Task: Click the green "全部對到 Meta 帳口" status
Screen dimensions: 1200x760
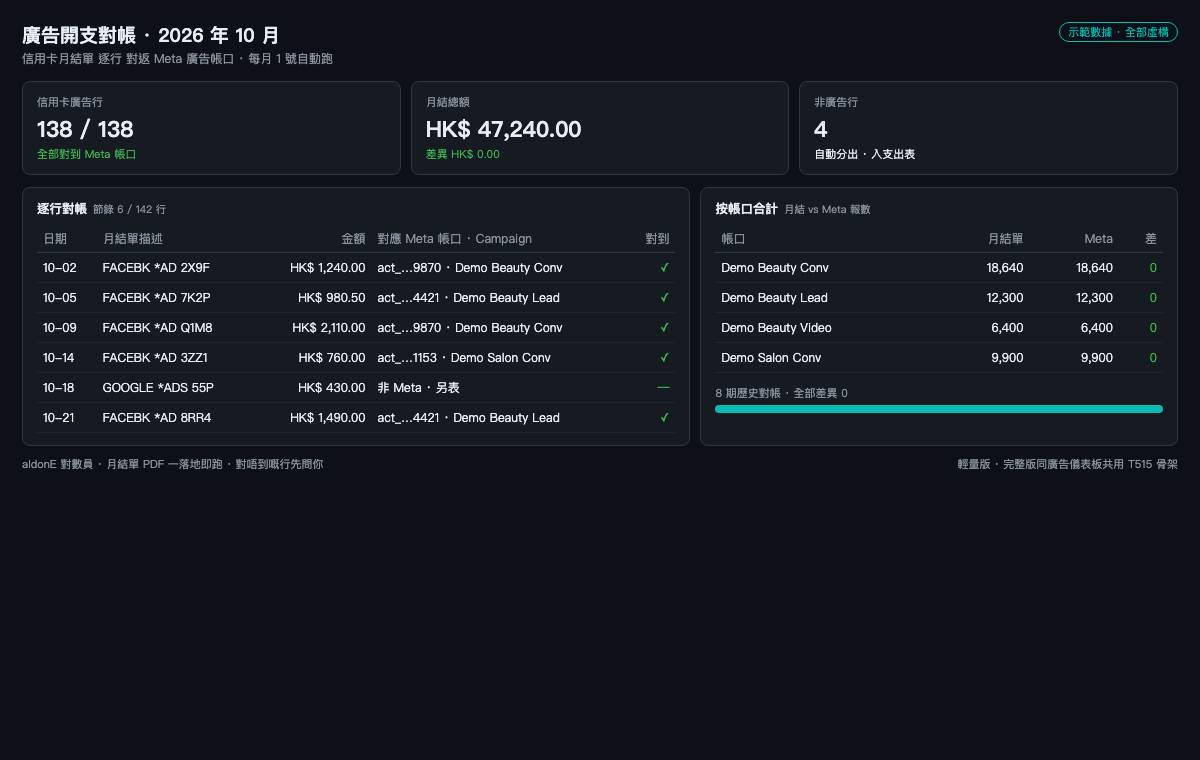Action: [x=86, y=155]
